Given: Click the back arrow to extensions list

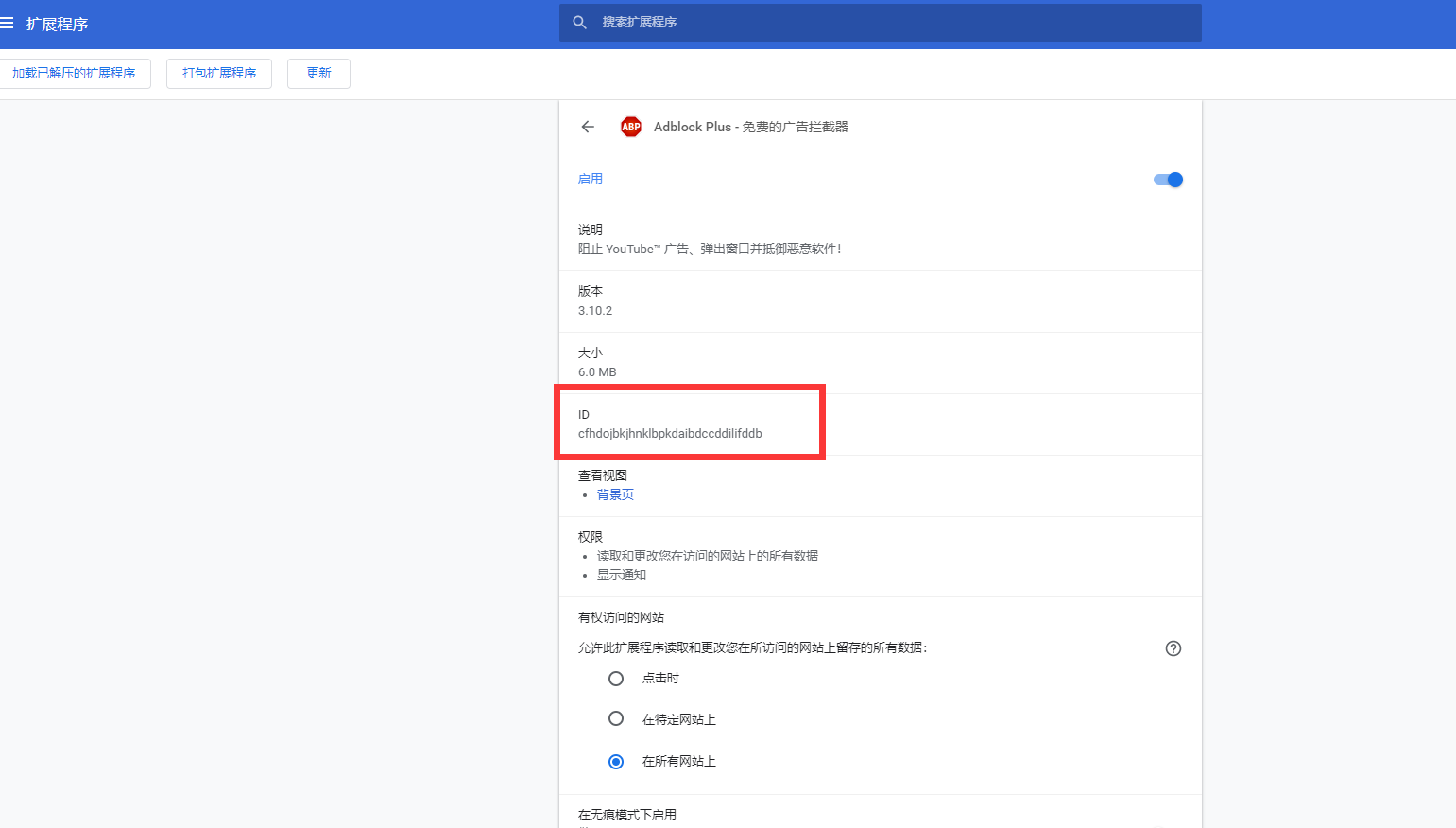Looking at the screenshot, I should (588, 127).
